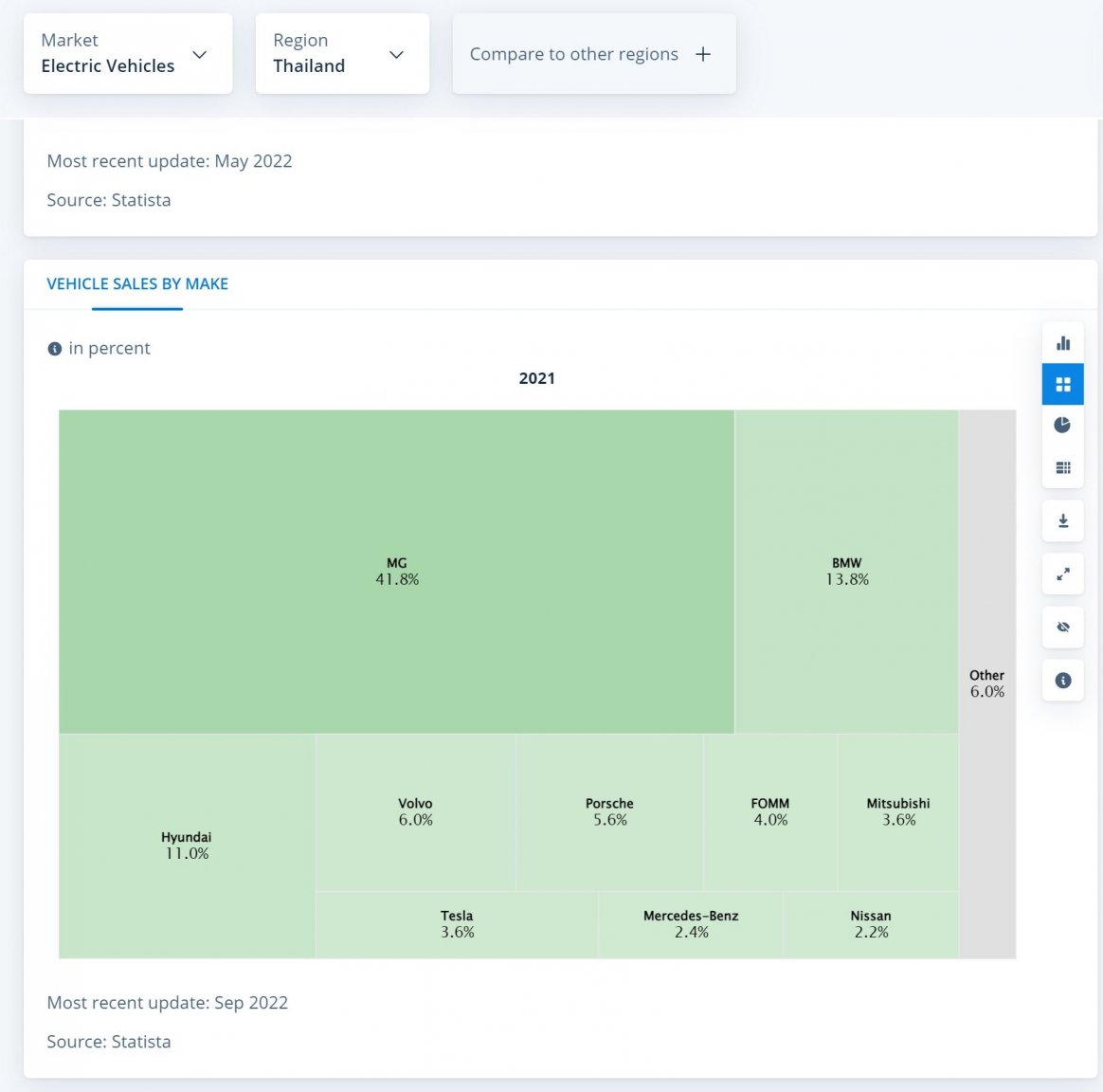Switch to pie chart view icon

pos(1062,425)
